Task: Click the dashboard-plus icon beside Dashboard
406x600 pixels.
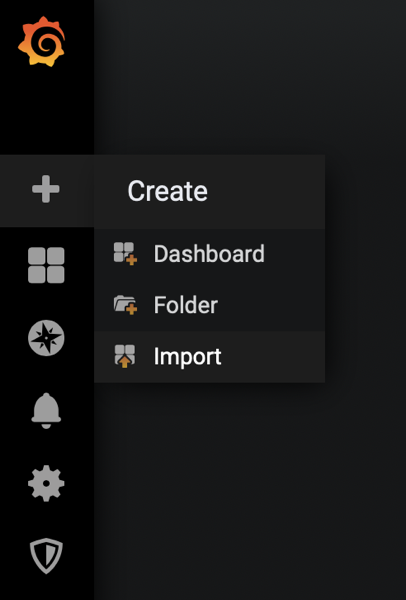Action: coord(125,253)
